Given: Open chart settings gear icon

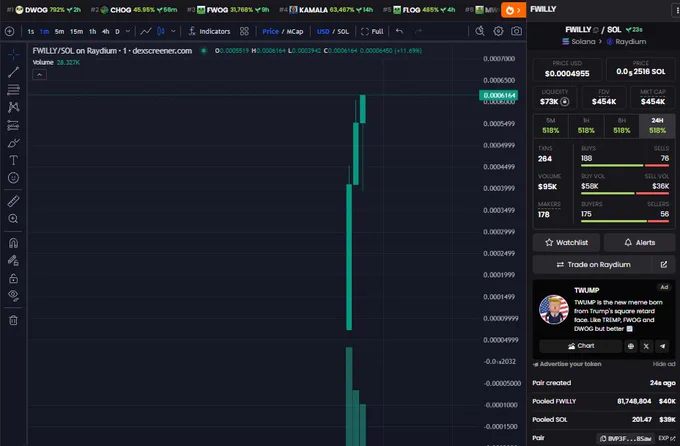Looking at the screenshot, I should pos(498,31).
